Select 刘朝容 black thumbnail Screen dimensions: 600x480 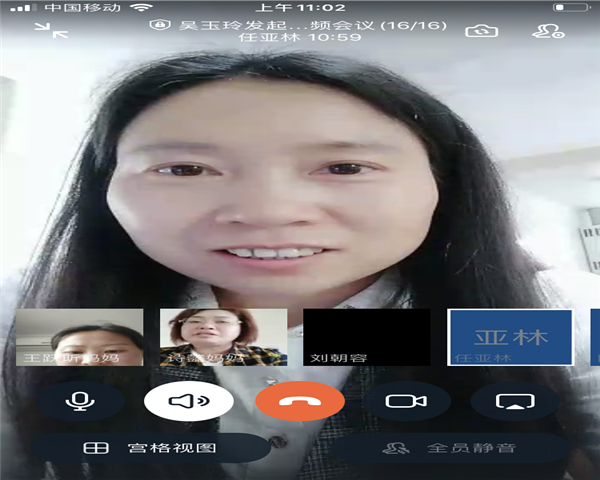[367, 337]
